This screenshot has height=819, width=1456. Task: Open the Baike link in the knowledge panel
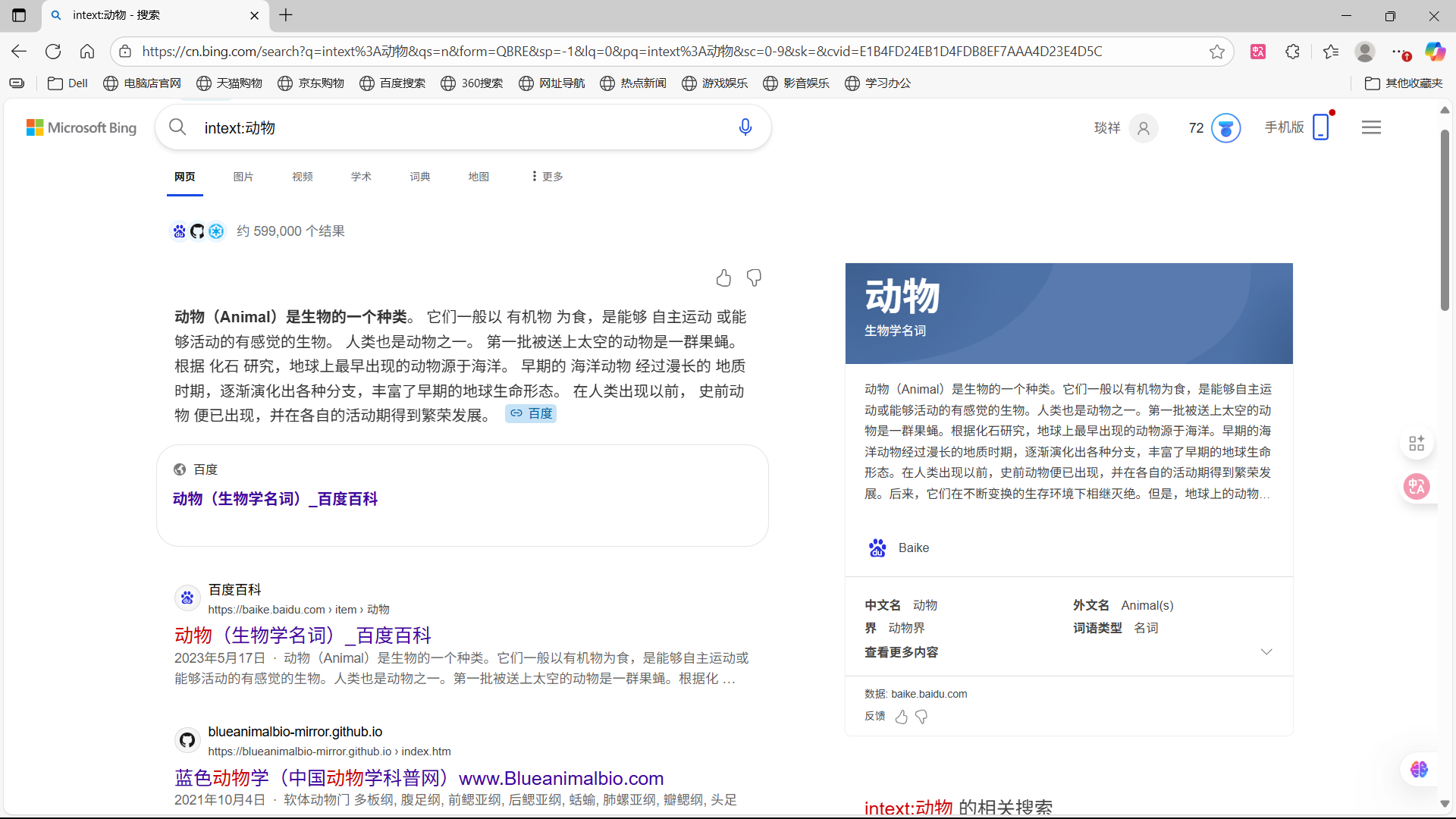tap(913, 548)
